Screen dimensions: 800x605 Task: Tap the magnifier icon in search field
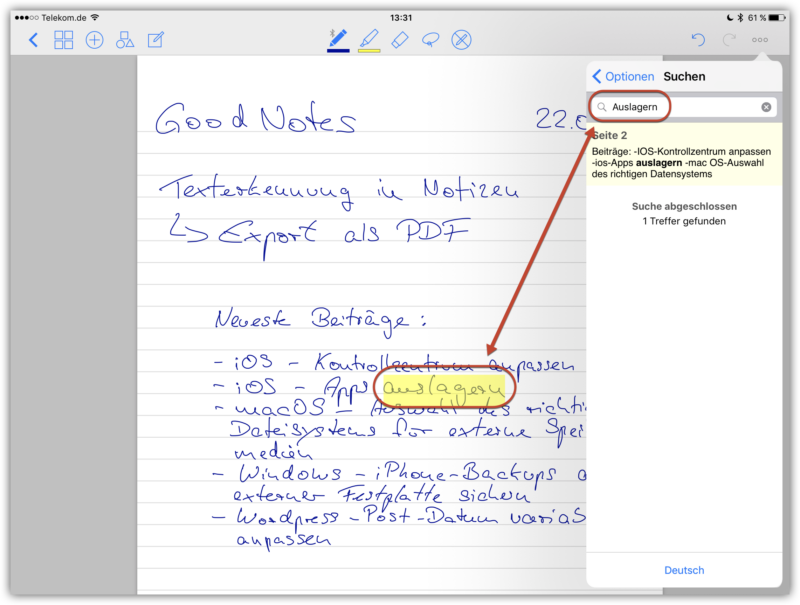[602, 107]
